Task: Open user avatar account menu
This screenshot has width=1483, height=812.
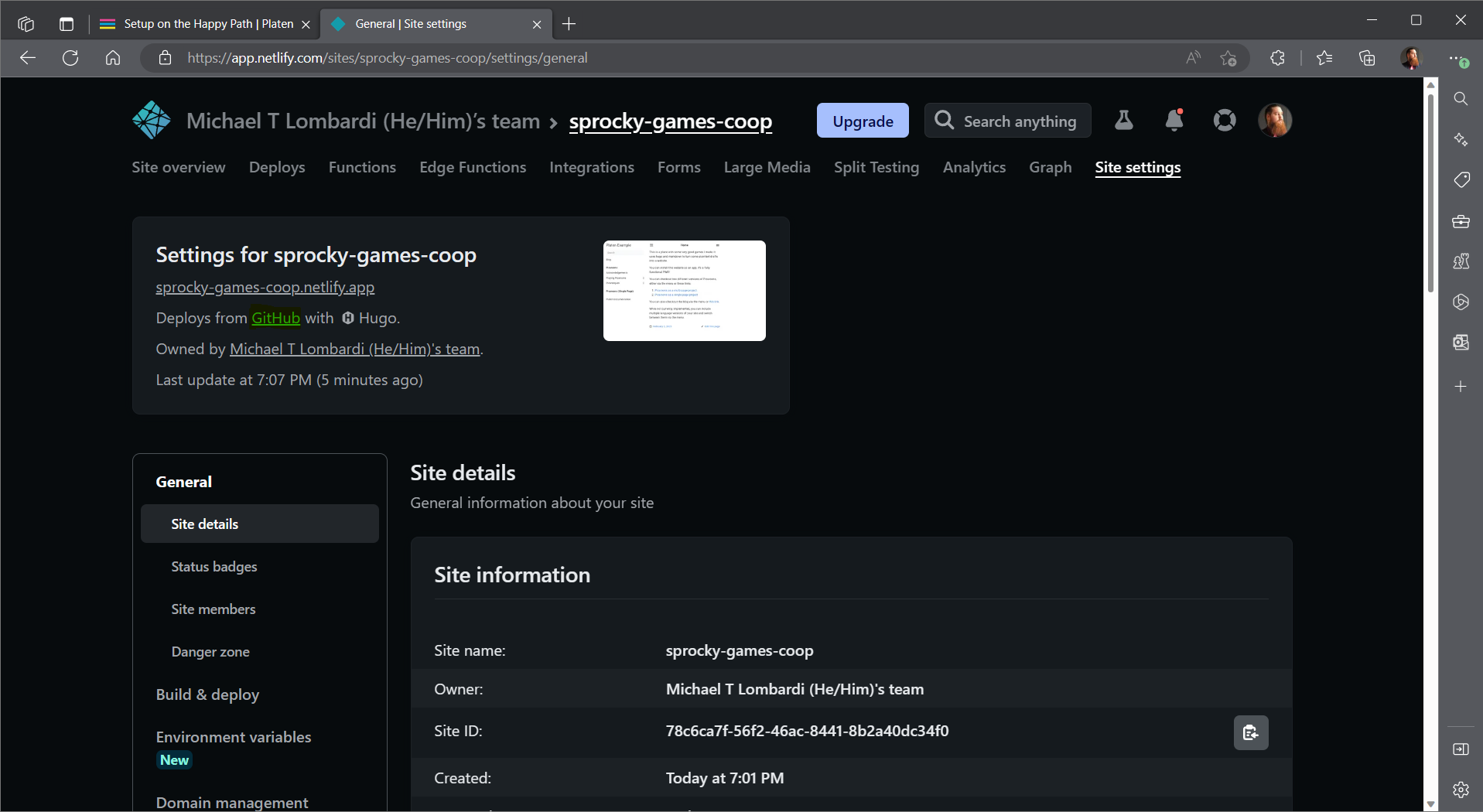Action: tap(1274, 121)
